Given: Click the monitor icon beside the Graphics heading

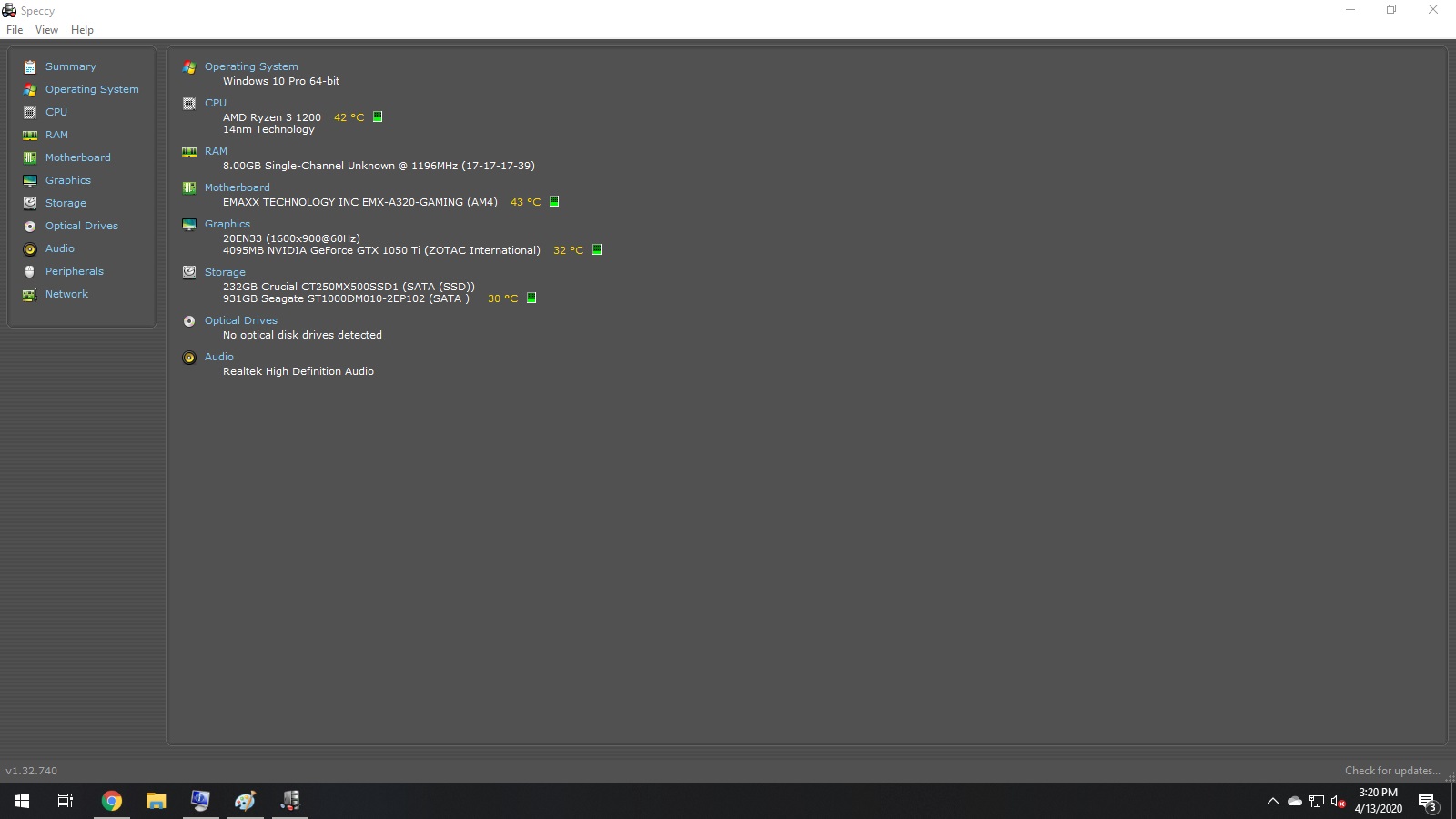Looking at the screenshot, I should [189, 224].
